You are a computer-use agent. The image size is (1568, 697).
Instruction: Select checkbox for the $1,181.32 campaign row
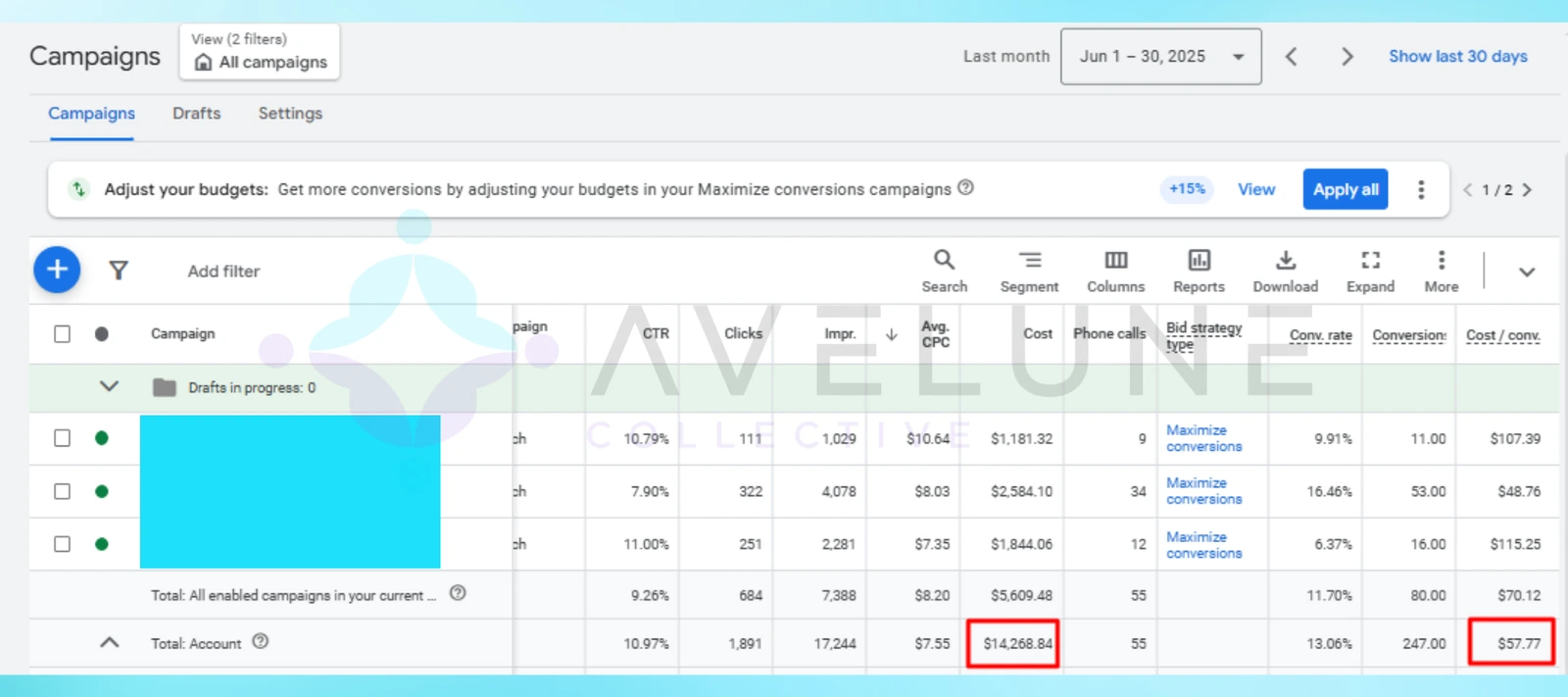tap(62, 438)
